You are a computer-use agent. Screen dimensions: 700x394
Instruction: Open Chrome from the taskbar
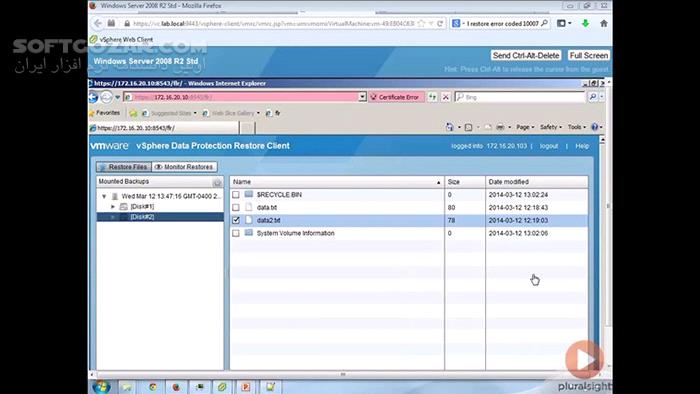tap(153, 387)
